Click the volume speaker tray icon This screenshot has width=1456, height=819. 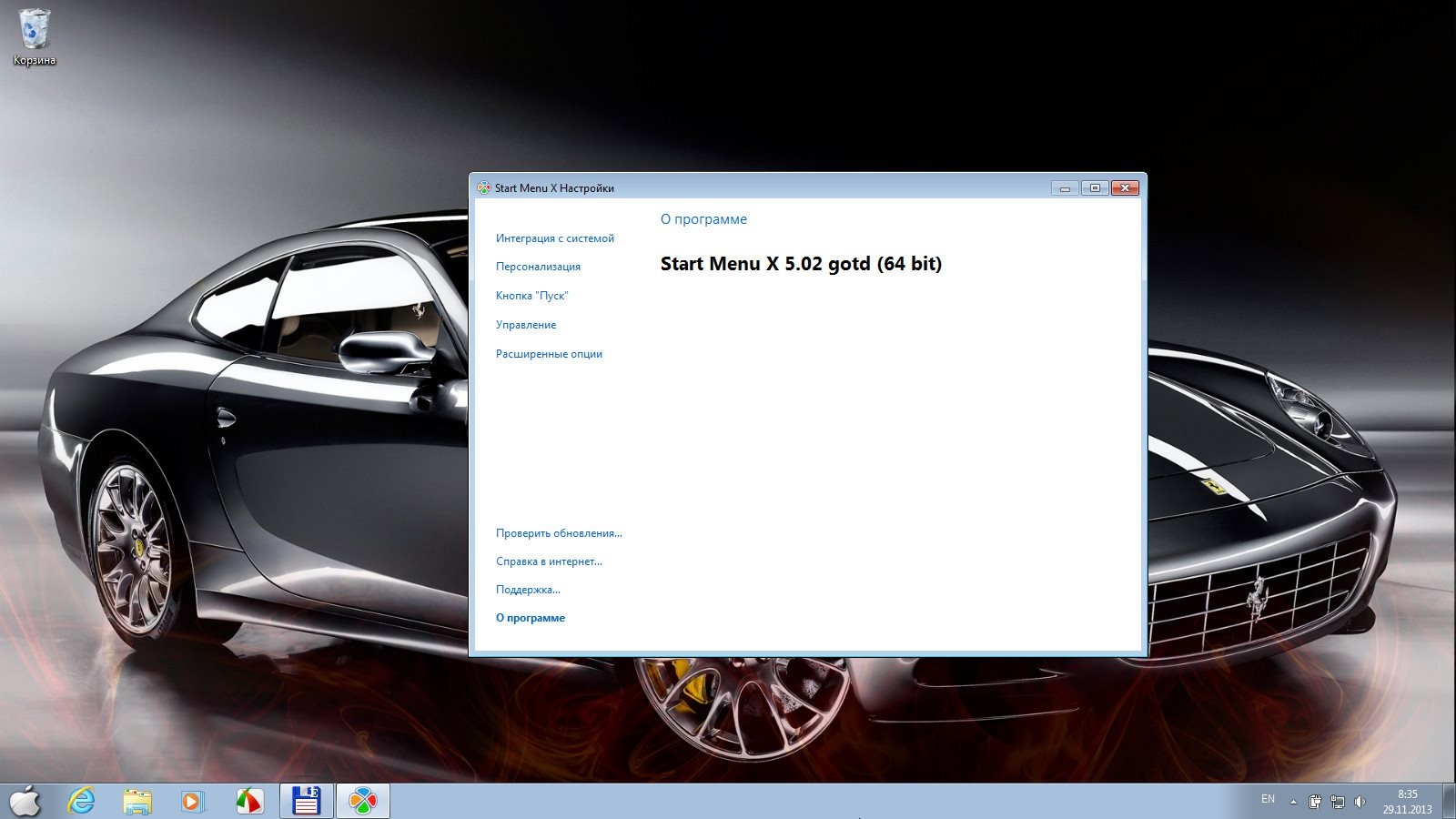[x=1360, y=802]
